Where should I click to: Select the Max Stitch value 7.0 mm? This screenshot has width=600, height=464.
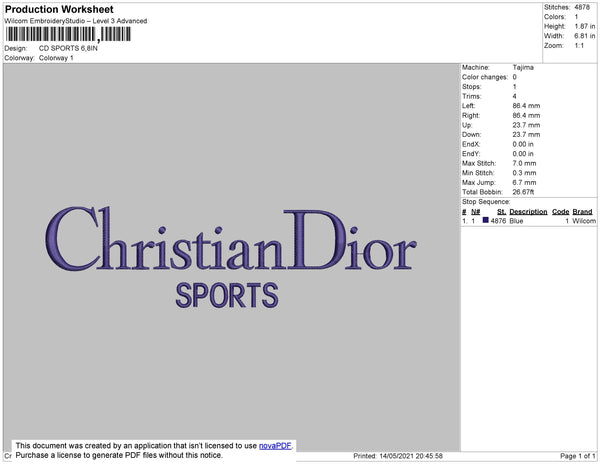[524, 163]
